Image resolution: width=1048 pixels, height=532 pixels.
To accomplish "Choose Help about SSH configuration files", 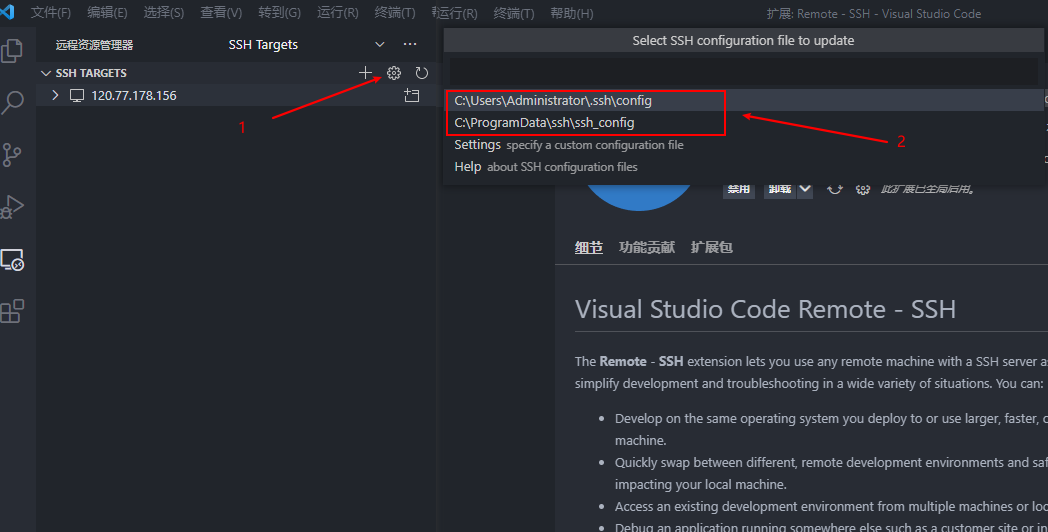I will 745,166.
